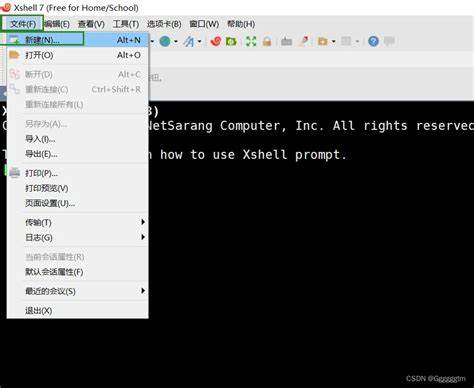This screenshot has height=388, width=474.
Task: Click 导出(E)... menu entry
Action: pos(77,154)
